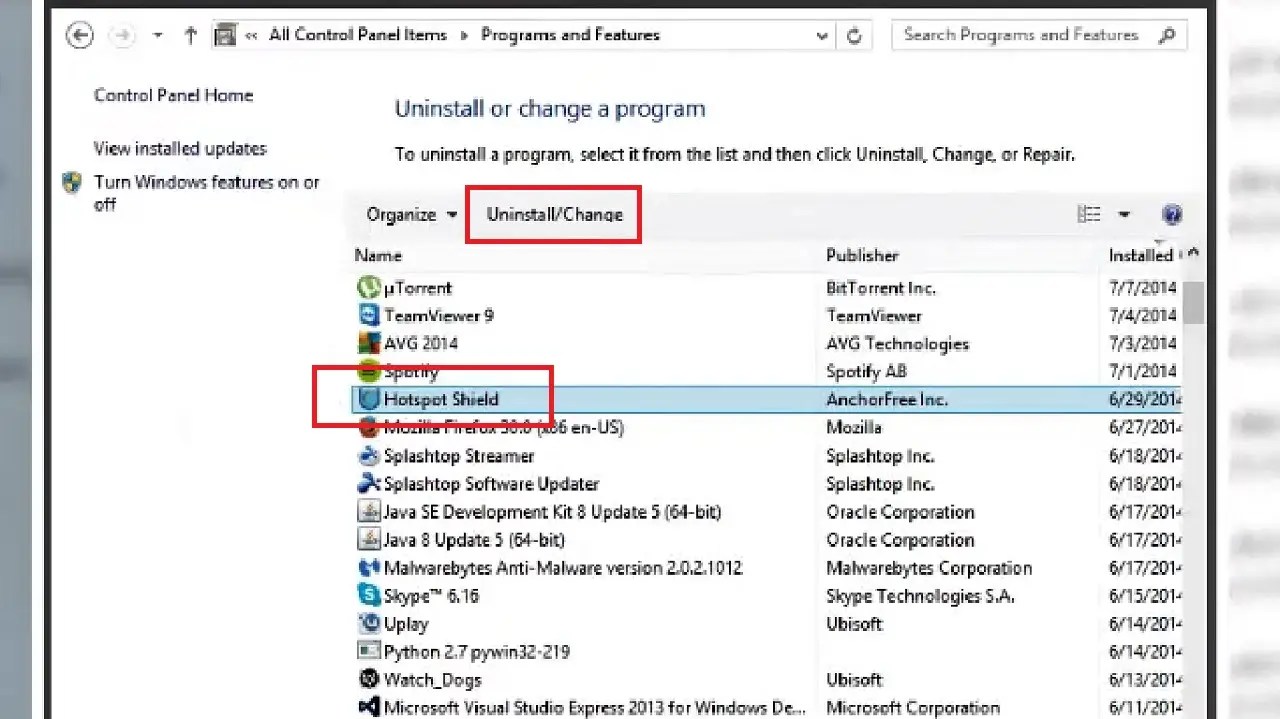The height and width of the screenshot is (719, 1280).
Task: Click the Skype 6.16 program icon
Action: (x=368, y=596)
